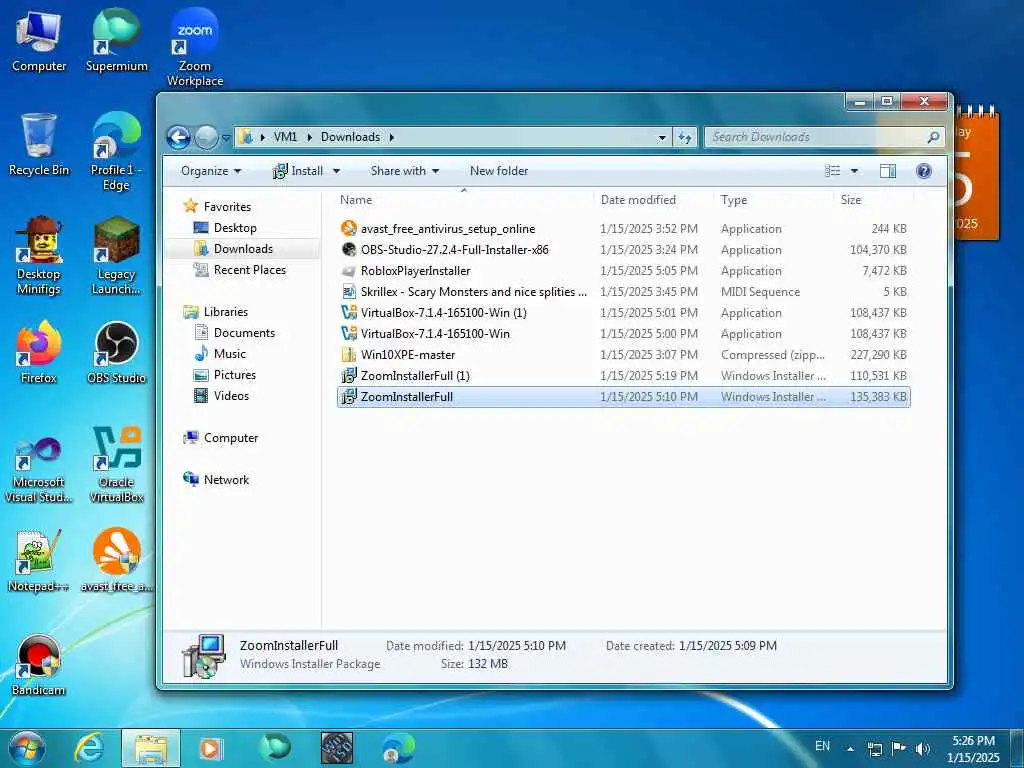The image size is (1024, 768).
Task: Expand the view options dropdown arrow
Action: (x=854, y=171)
